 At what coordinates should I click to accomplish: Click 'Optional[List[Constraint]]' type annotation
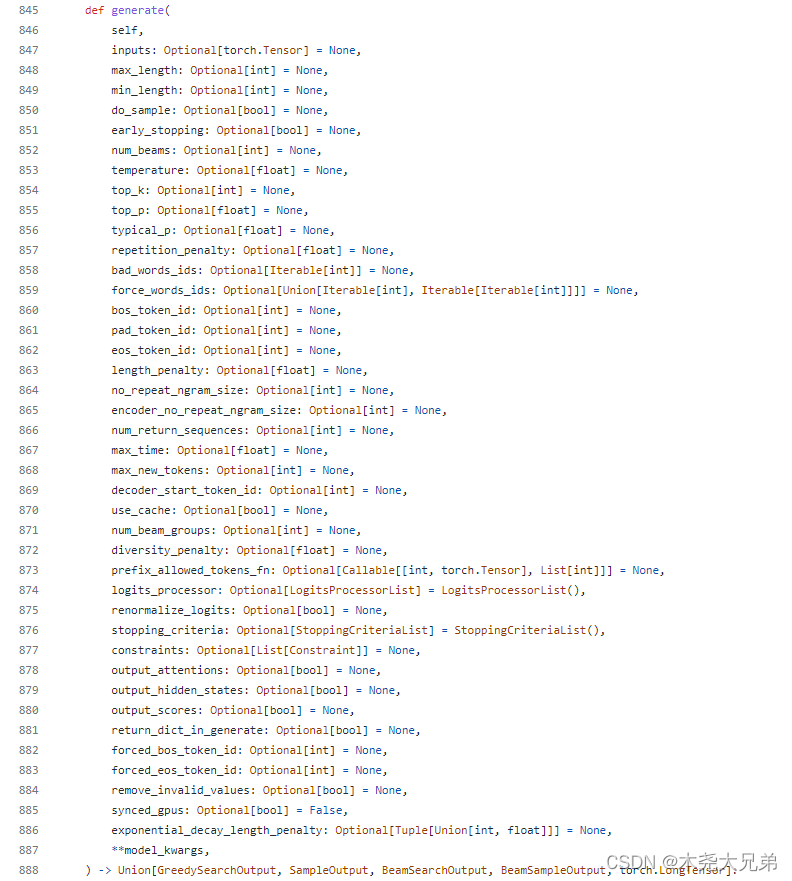pos(283,650)
